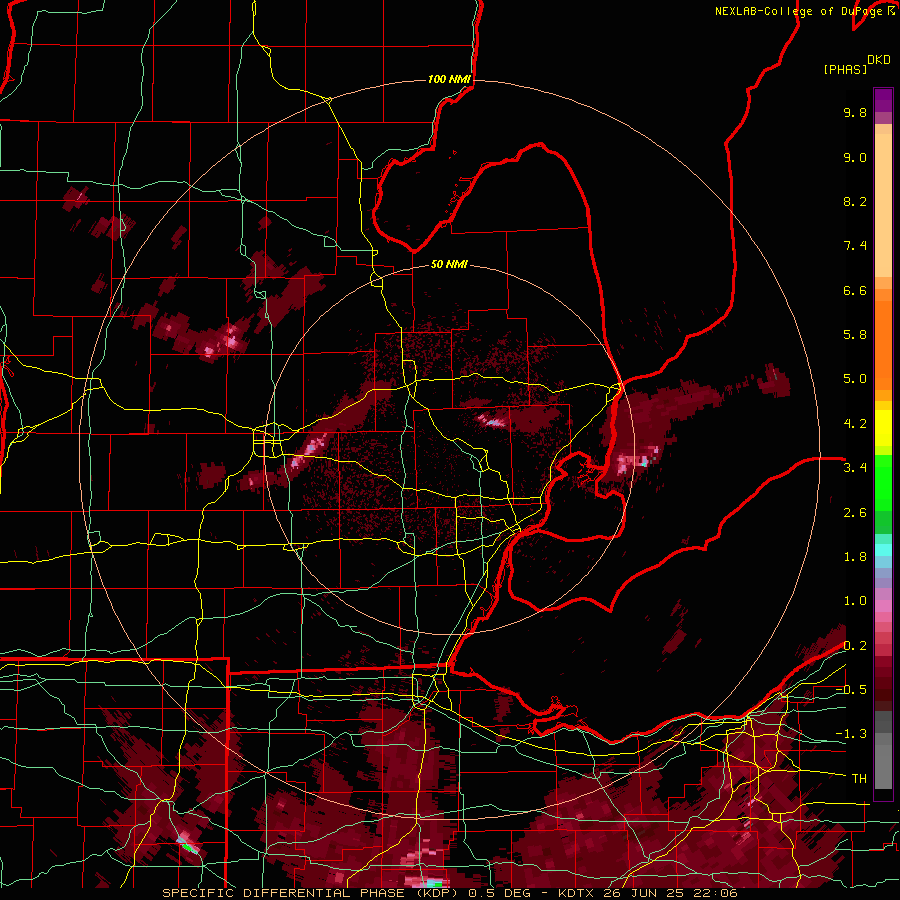Click the yellow band of the color scale

(x=883, y=428)
